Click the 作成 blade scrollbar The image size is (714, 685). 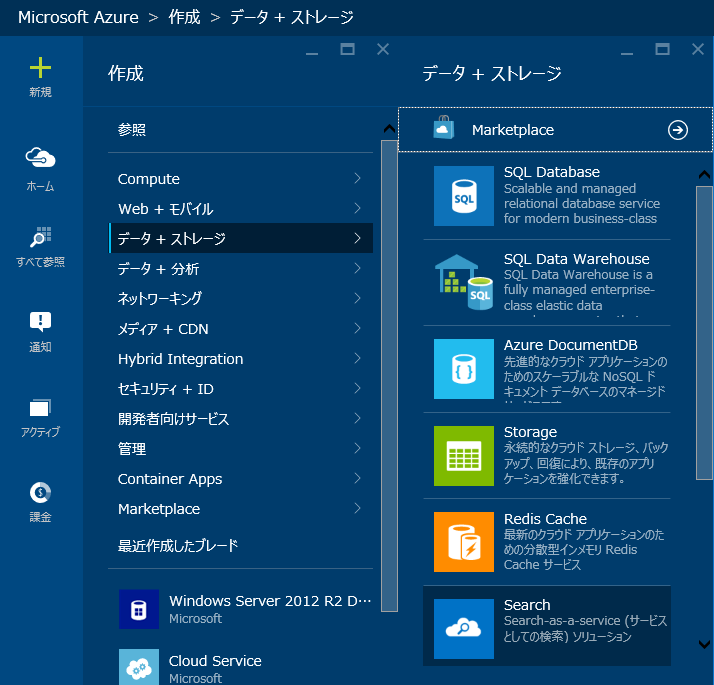pos(389,376)
